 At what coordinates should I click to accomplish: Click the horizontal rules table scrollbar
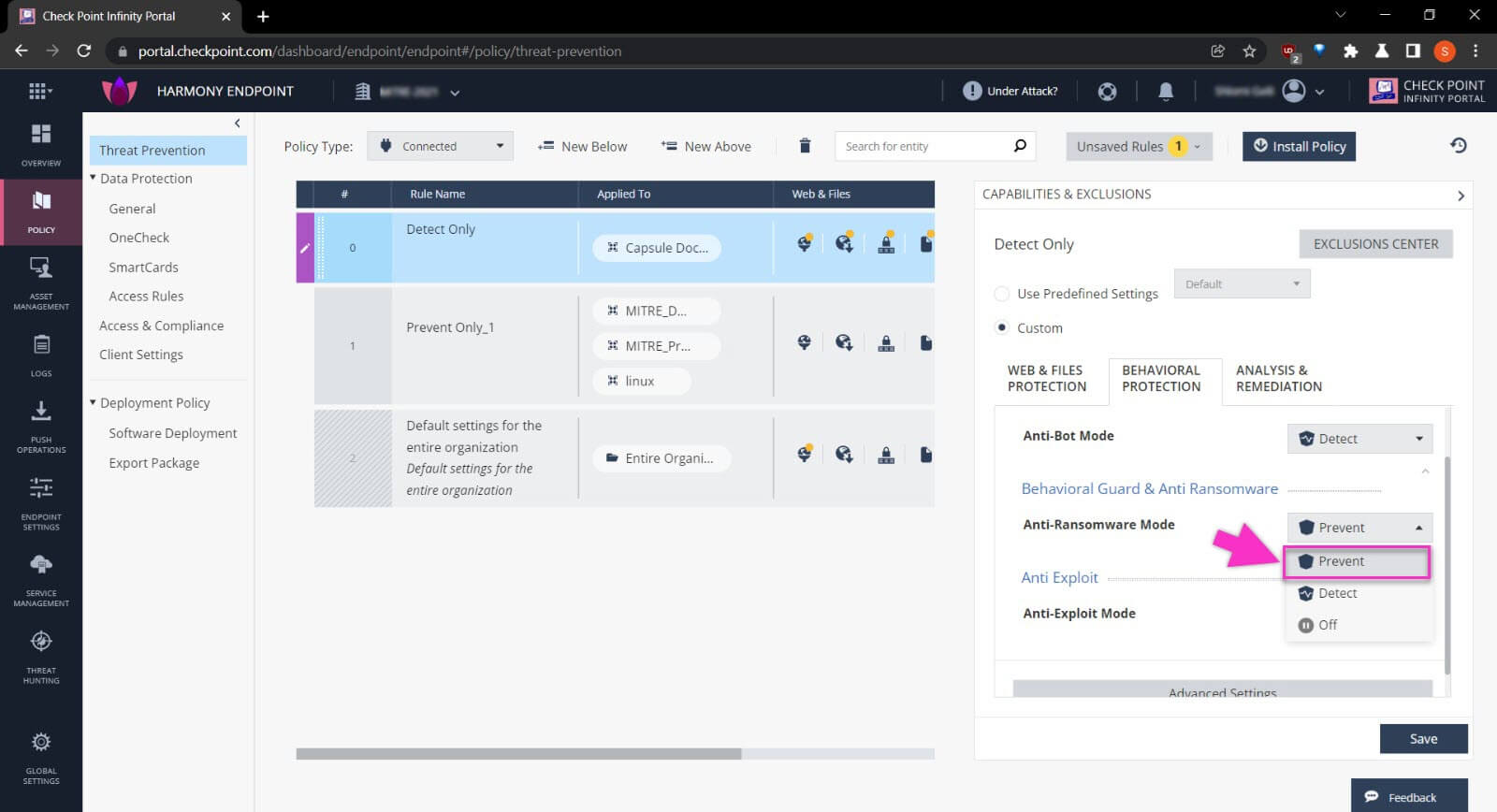[518, 753]
